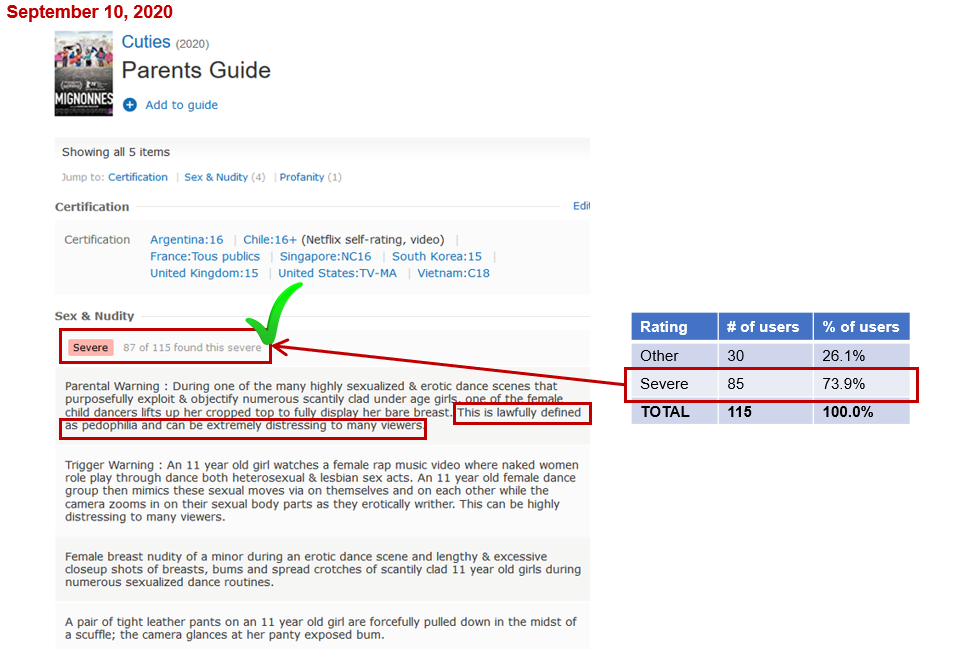Click the 'Parental Warning' paragraph
This screenshot has height=657, width=956.
pyautogui.click(x=323, y=405)
